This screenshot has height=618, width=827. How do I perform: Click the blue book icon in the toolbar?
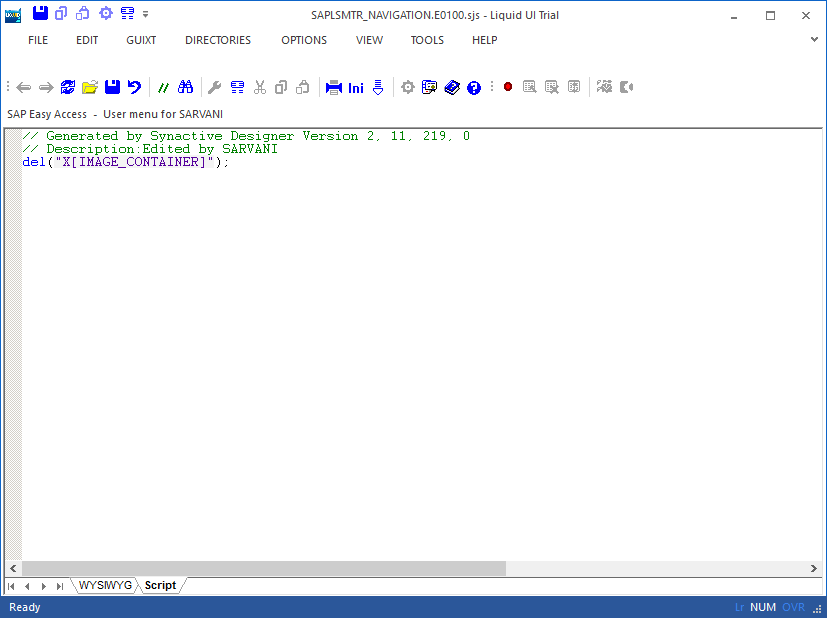(x=452, y=88)
